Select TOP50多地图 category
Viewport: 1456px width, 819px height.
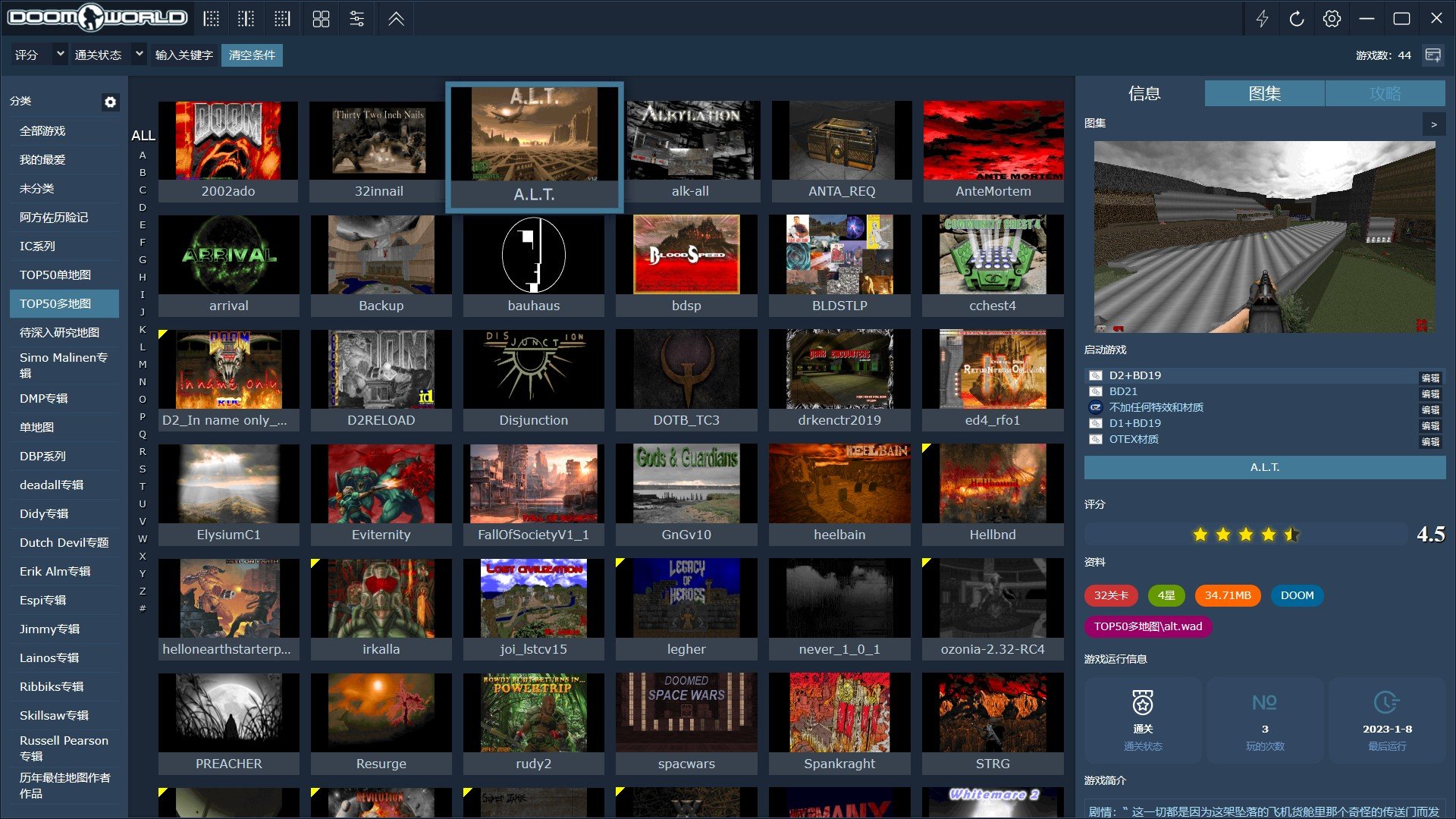(x=64, y=304)
